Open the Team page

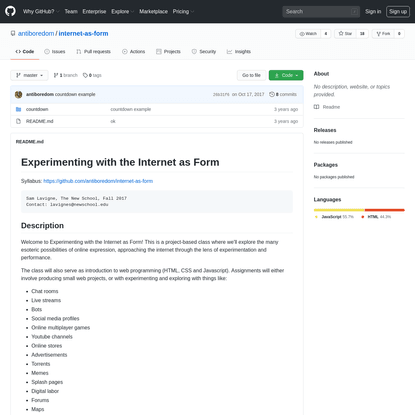pyautogui.click(x=71, y=11)
